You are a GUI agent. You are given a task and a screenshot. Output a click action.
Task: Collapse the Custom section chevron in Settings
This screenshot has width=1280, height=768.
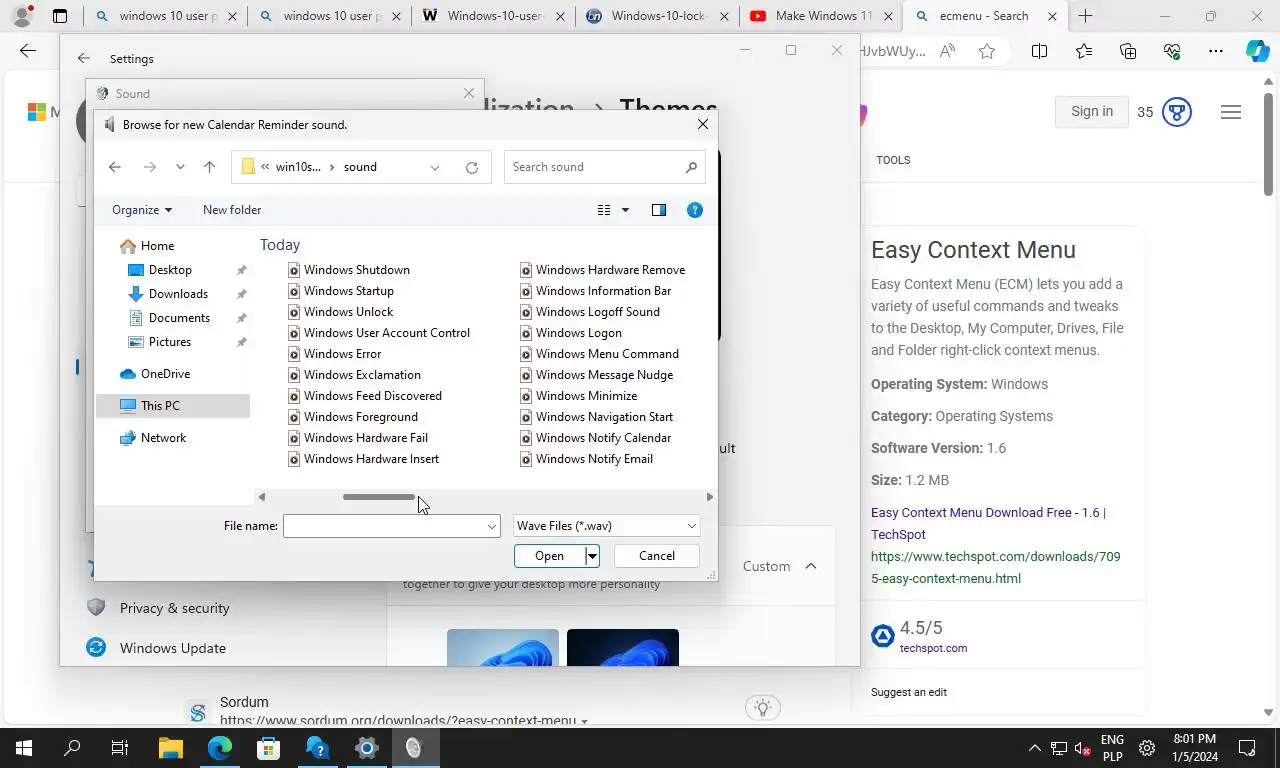(x=811, y=566)
